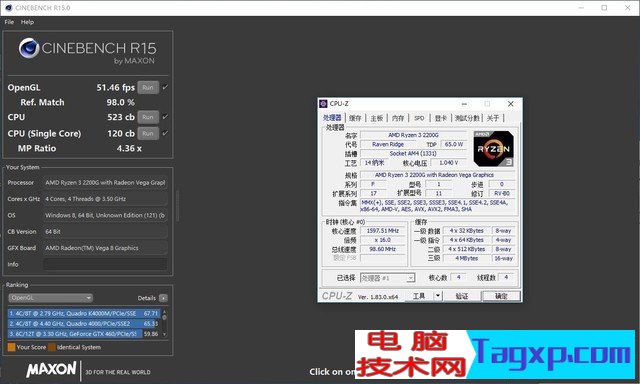Switch to the SPD tab in CPU-Z
The image size is (640, 384).
(x=419, y=118)
